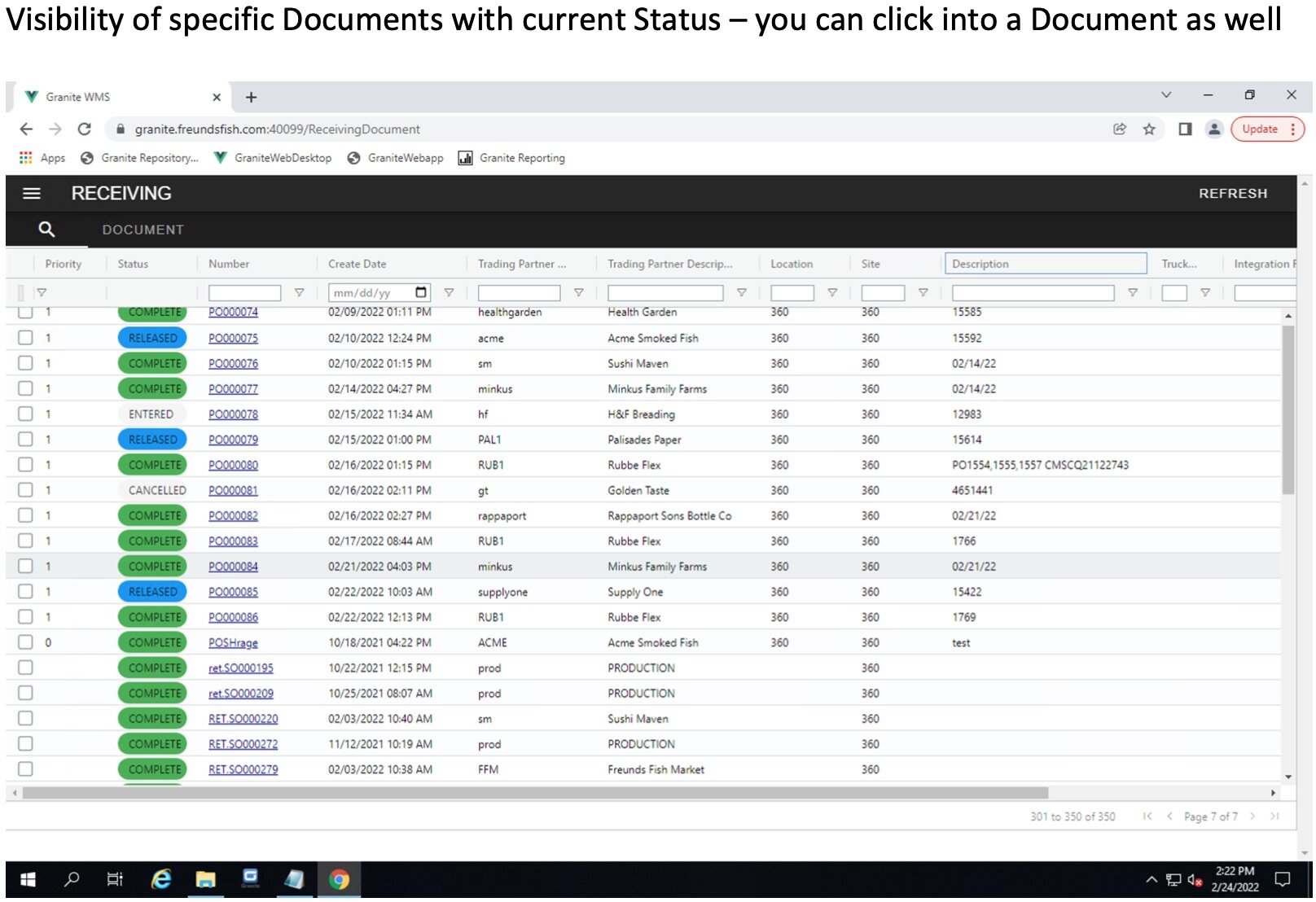Bookmark this page with star icon
1316x902 pixels.
coord(1149,129)
